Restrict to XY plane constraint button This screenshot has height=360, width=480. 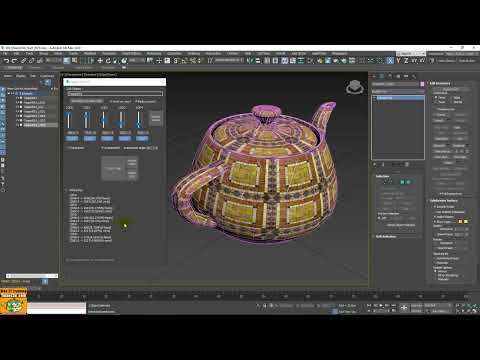pyautogui.click(x=414, y=61)
